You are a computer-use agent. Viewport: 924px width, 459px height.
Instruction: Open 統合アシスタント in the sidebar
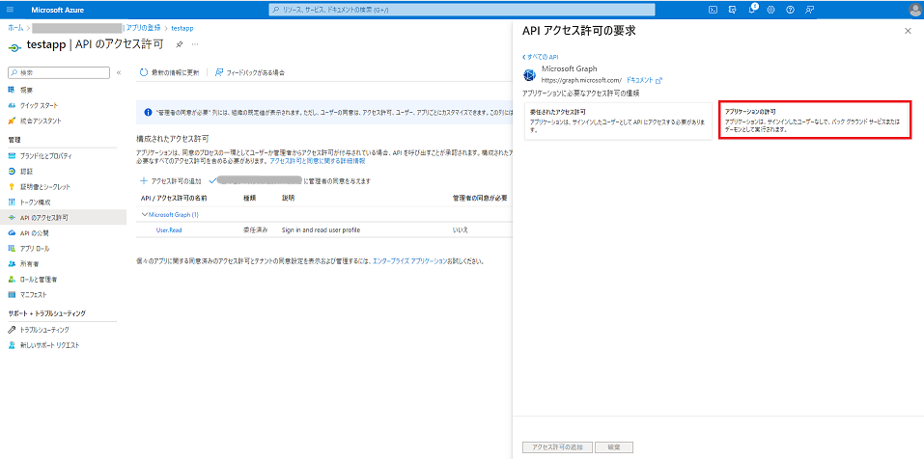pyautogui.click(x=41, y=120)
